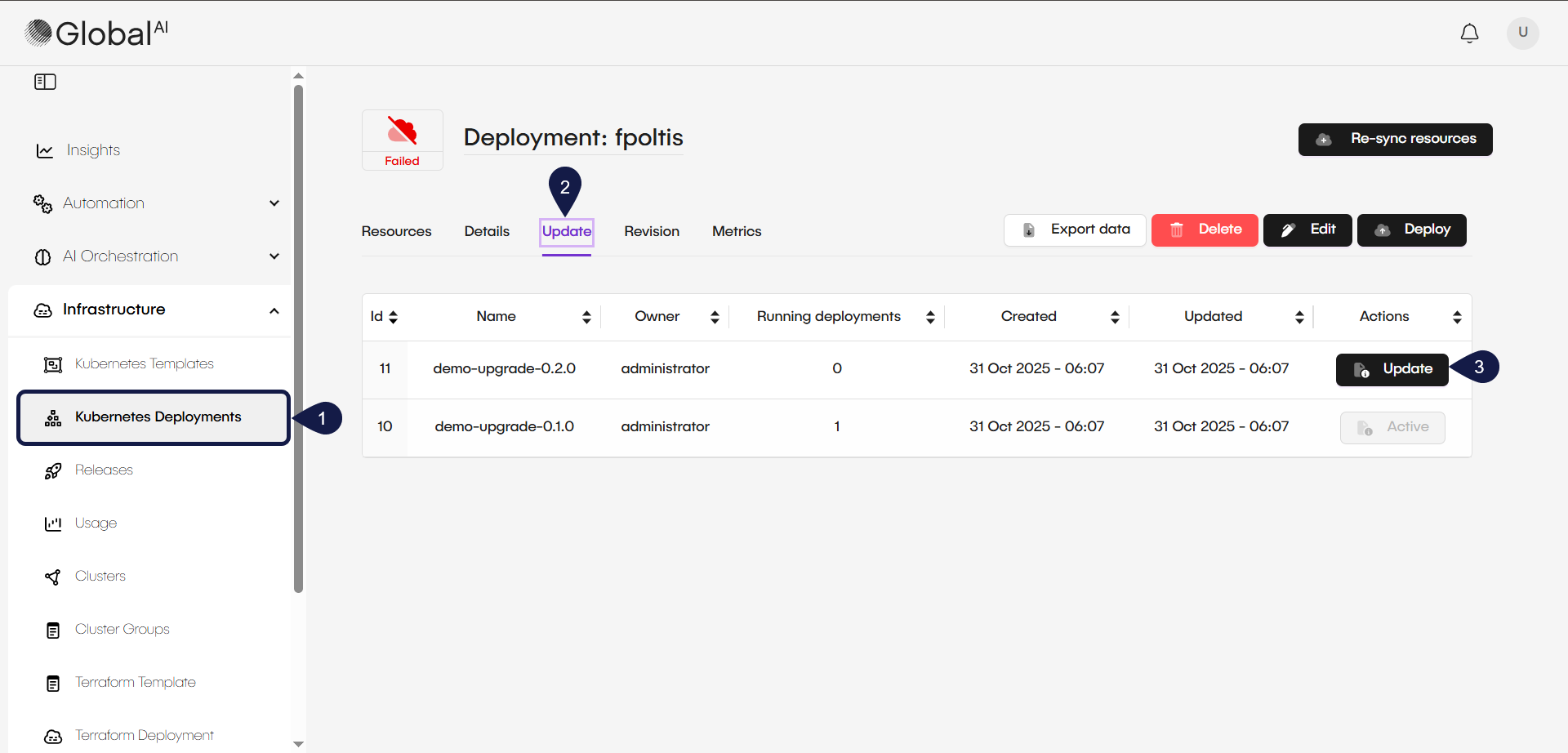
Task: Update to demo-upgrade-0.2.0 revision
Action: [1392, 369]
